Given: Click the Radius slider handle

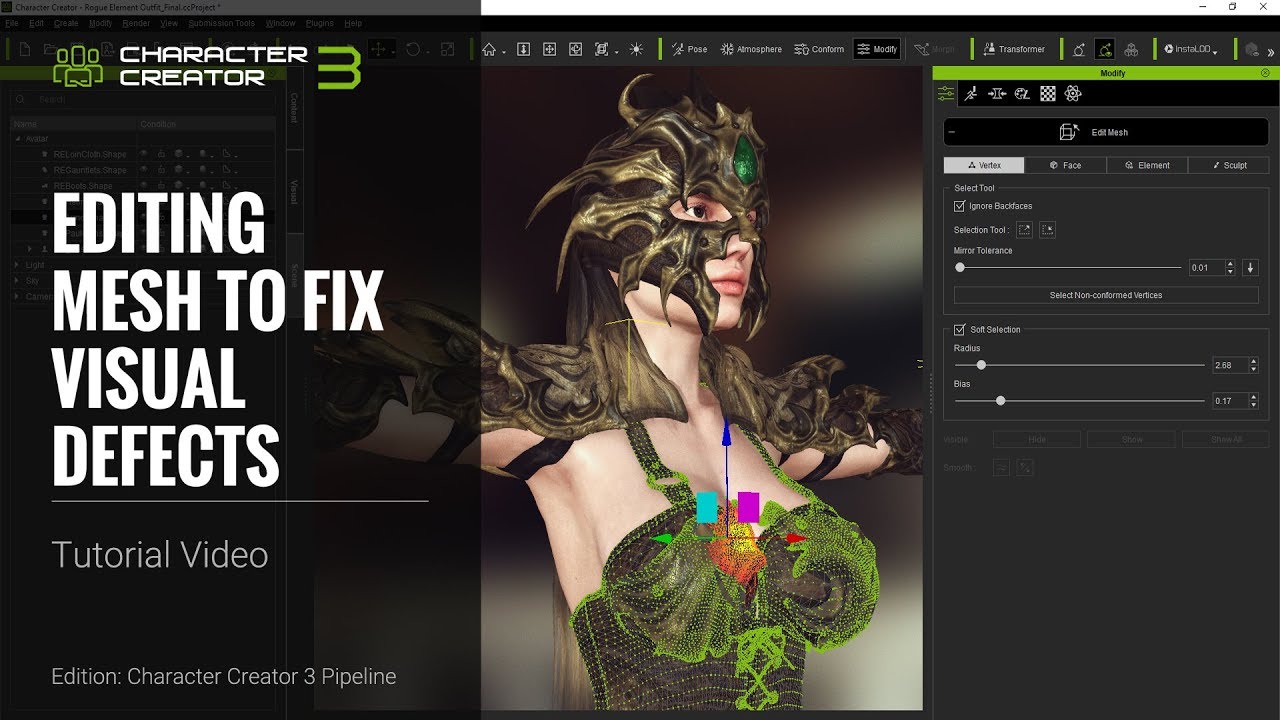Looking at the screenshot, I should coord(981,365).
